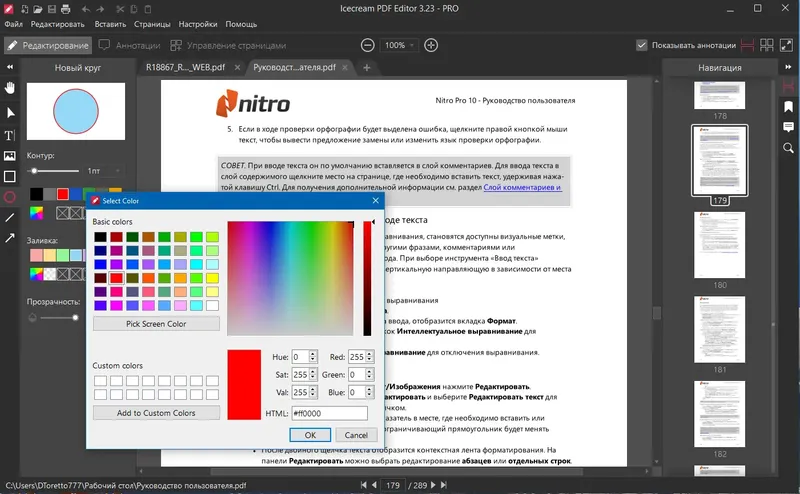800x494 pixels.
Task: Click the Paste clipboard icon
Action: click(148, 9)
